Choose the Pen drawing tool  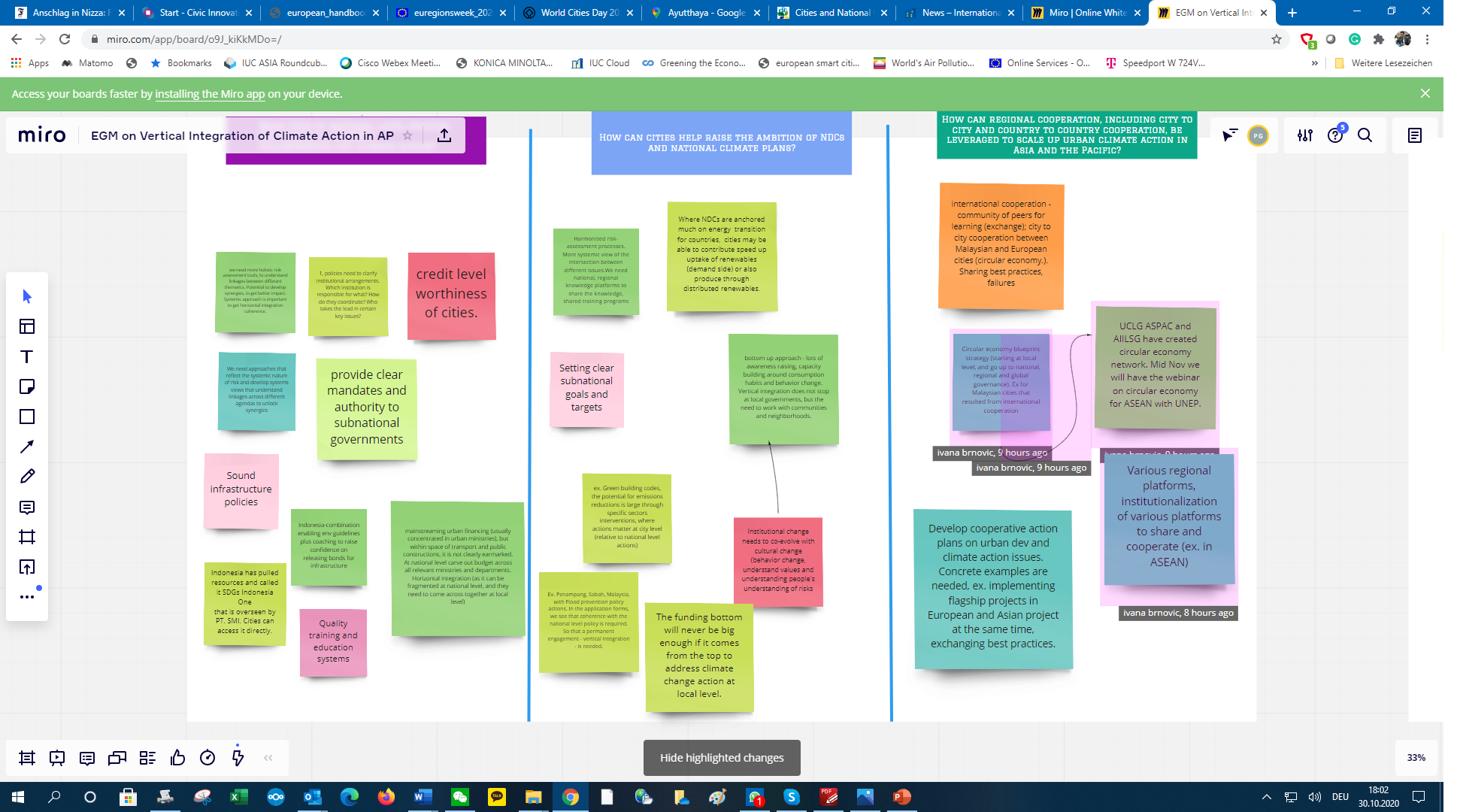(x=27, y=477)
